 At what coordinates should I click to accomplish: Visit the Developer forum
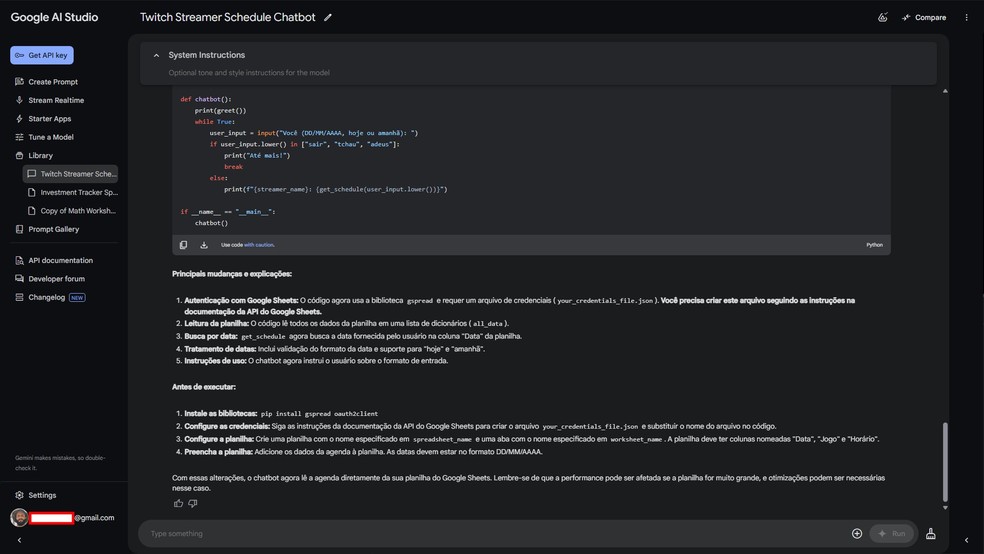pyautogui.click(x=56, y=279)
